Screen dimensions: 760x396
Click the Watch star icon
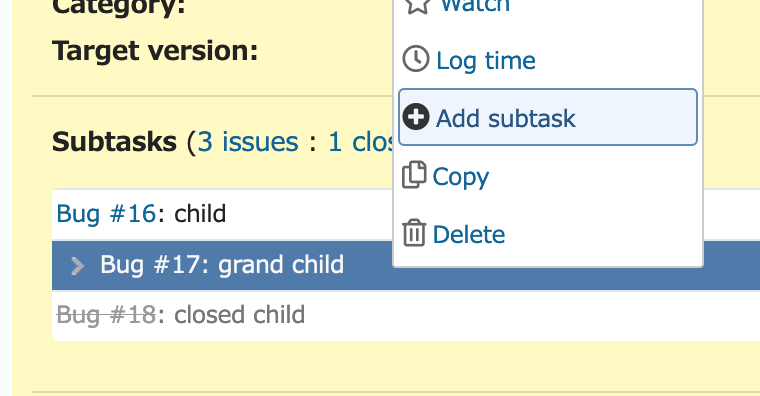point(417,5)
